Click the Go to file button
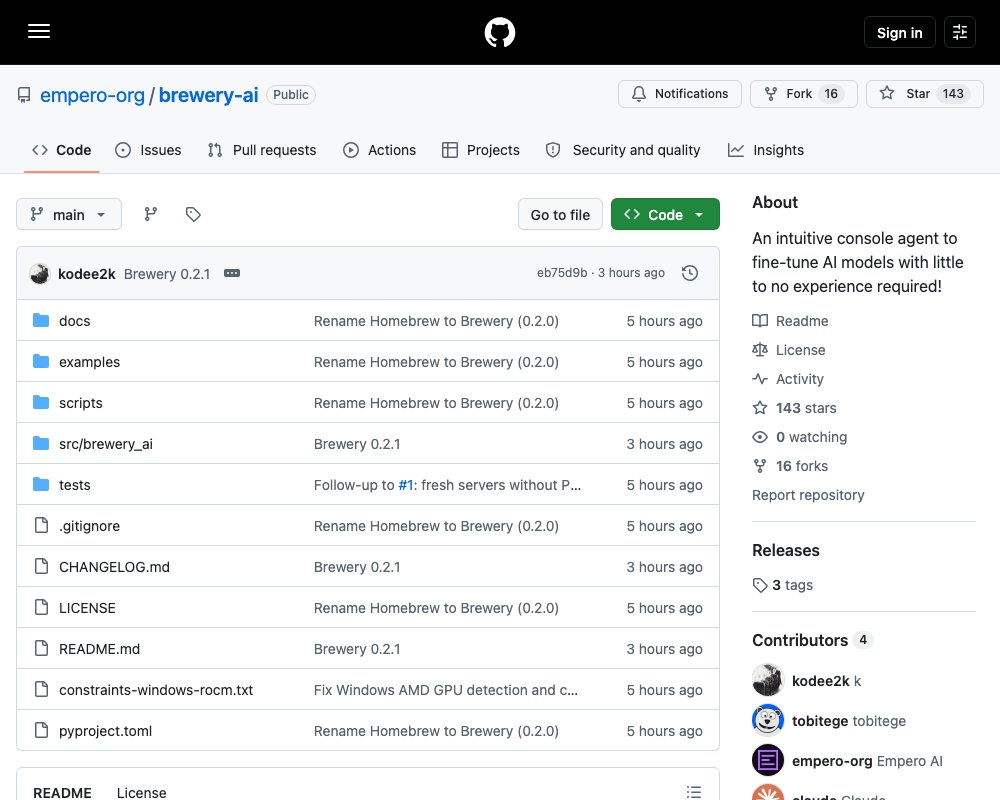The width and height of the screenshot is (1000, 800). (560, 214)
